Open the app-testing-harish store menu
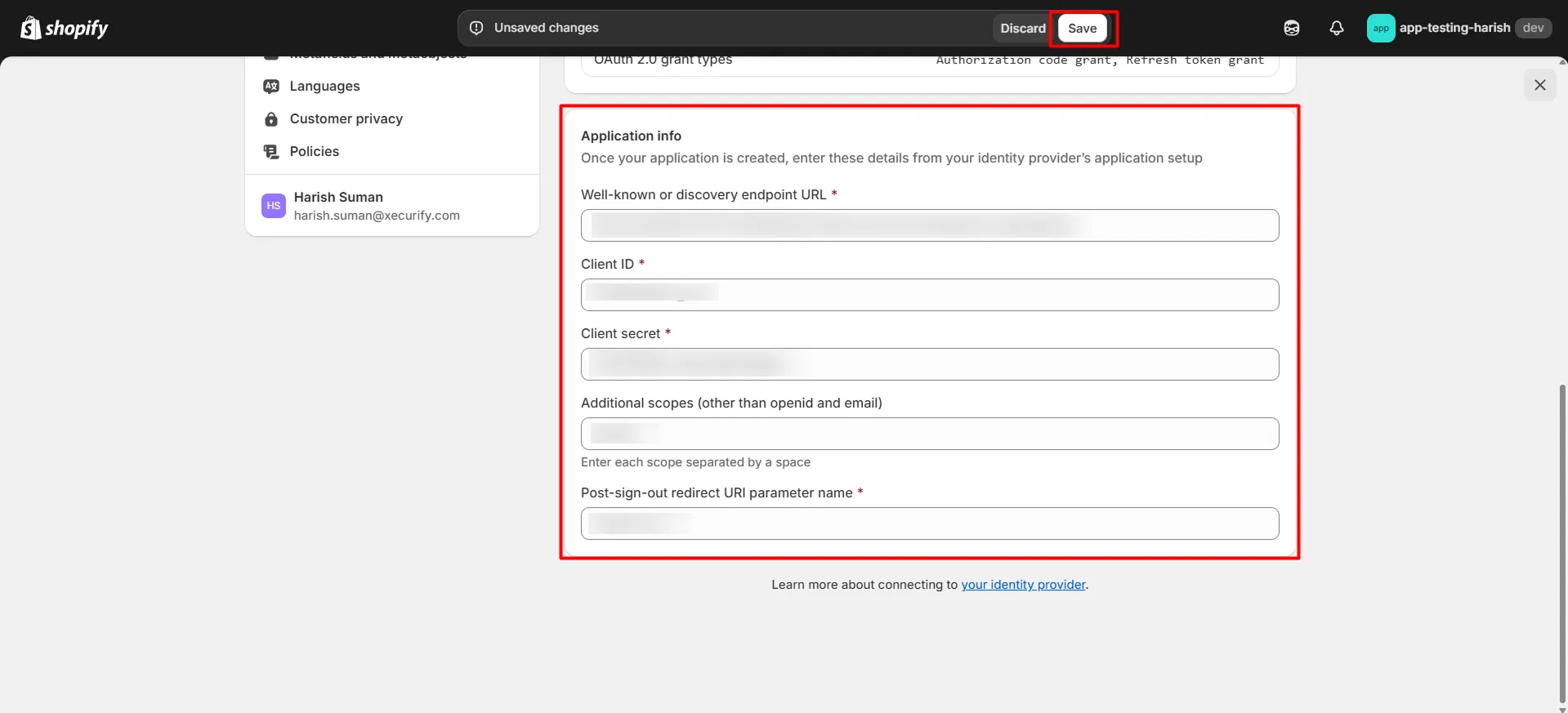 coord(1459,28)
